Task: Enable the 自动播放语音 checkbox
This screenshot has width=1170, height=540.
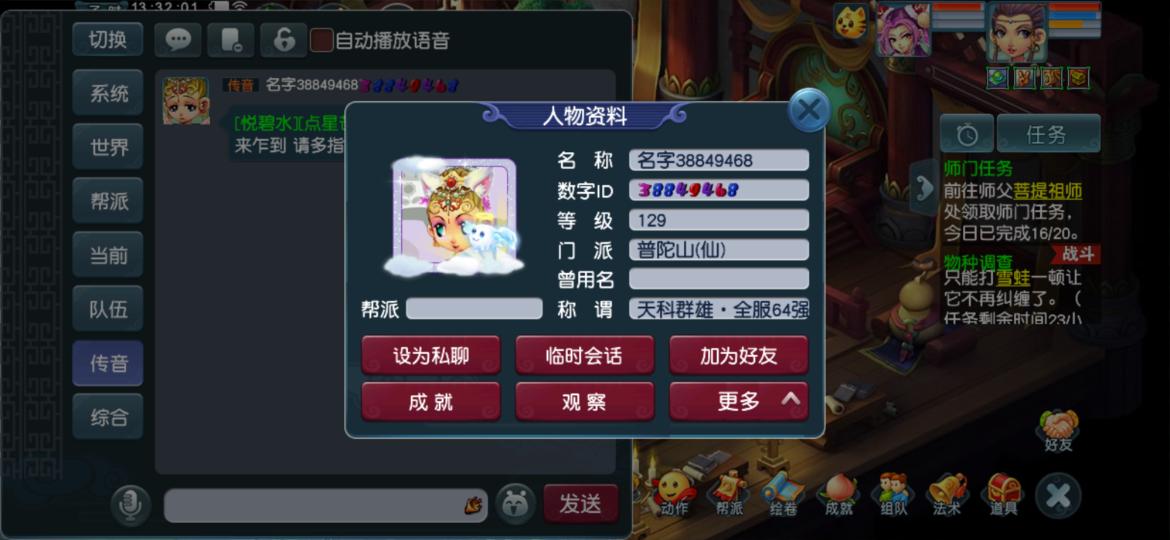Action: click(x=321, y=40)
